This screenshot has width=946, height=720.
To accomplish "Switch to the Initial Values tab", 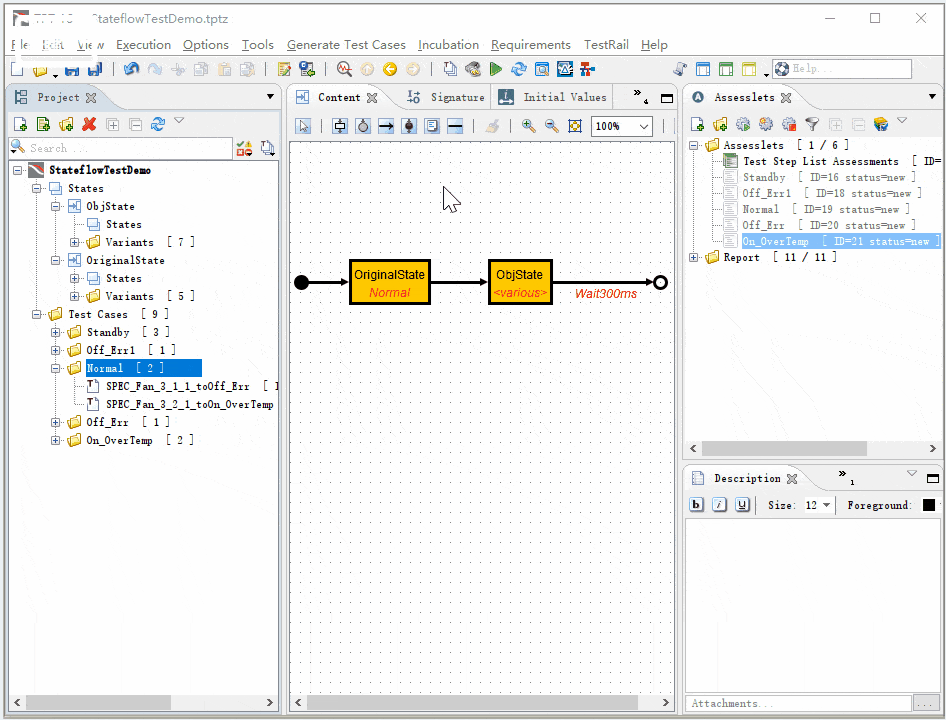I will (x=553, y=97).
